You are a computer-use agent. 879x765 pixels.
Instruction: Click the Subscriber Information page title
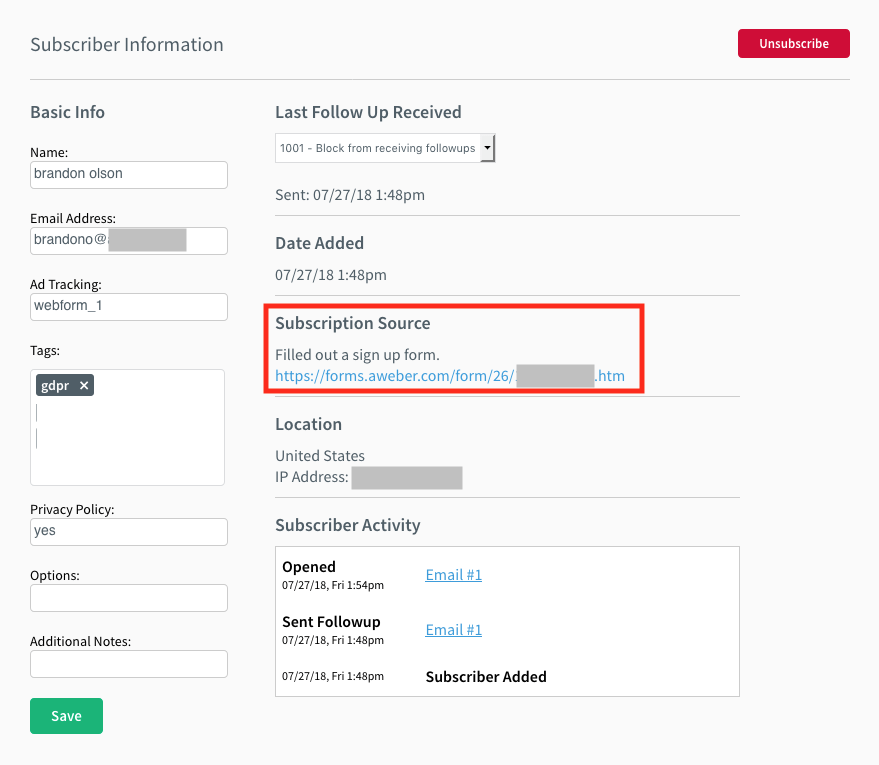pos(127,44)
